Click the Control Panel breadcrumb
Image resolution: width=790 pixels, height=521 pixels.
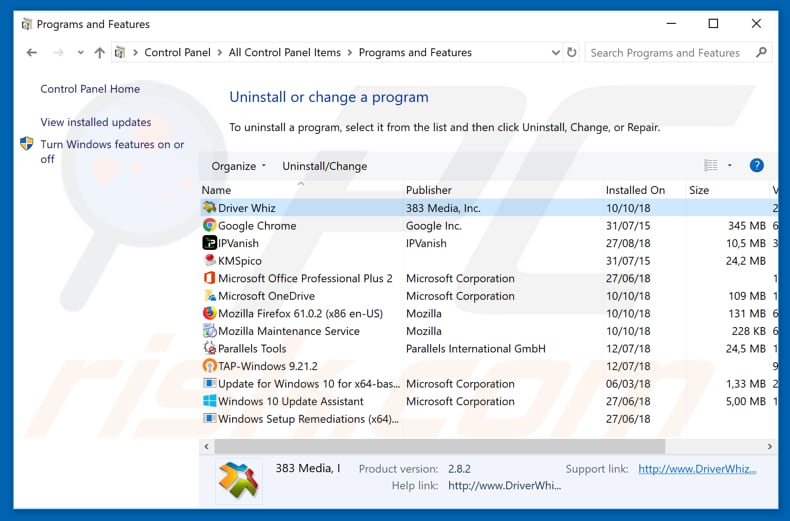click(177, 52)
